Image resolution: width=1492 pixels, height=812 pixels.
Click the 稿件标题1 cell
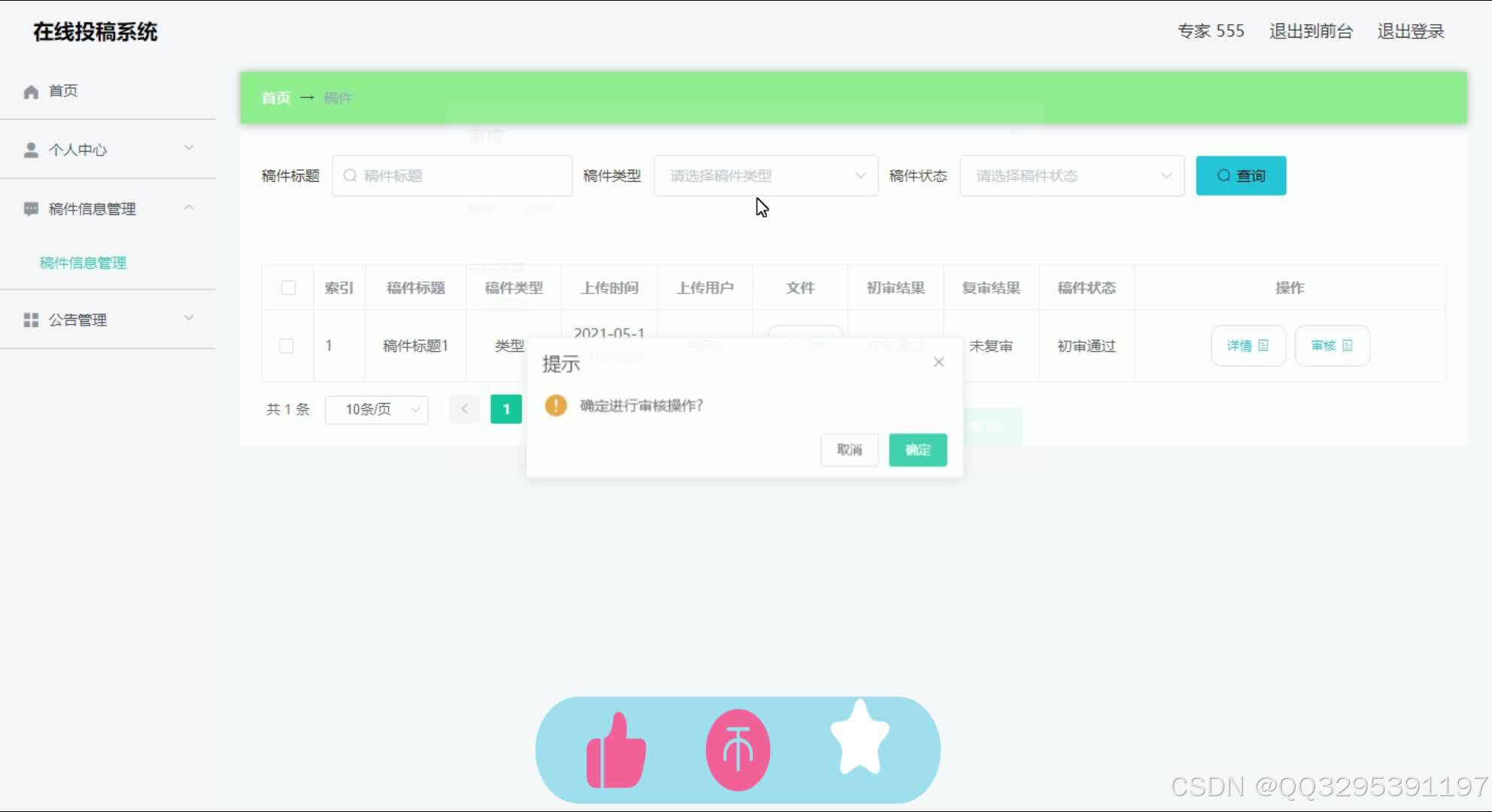415,346
